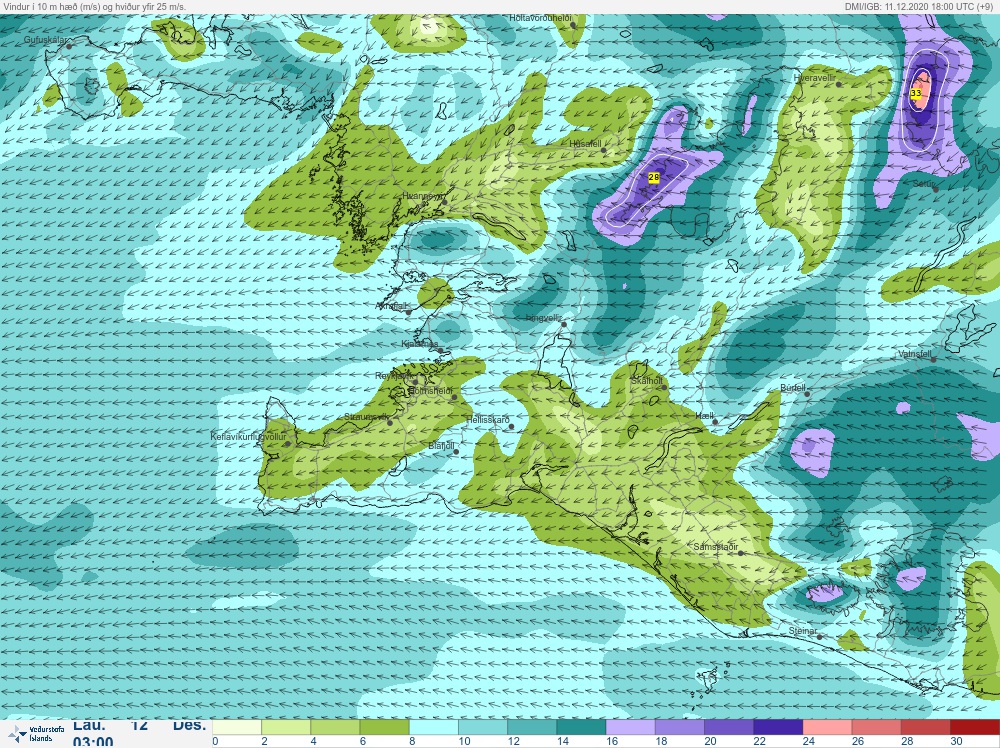Click the Vatnsfell station label
The height and width of the screenshot is (748, 1000).
(915, 353)
